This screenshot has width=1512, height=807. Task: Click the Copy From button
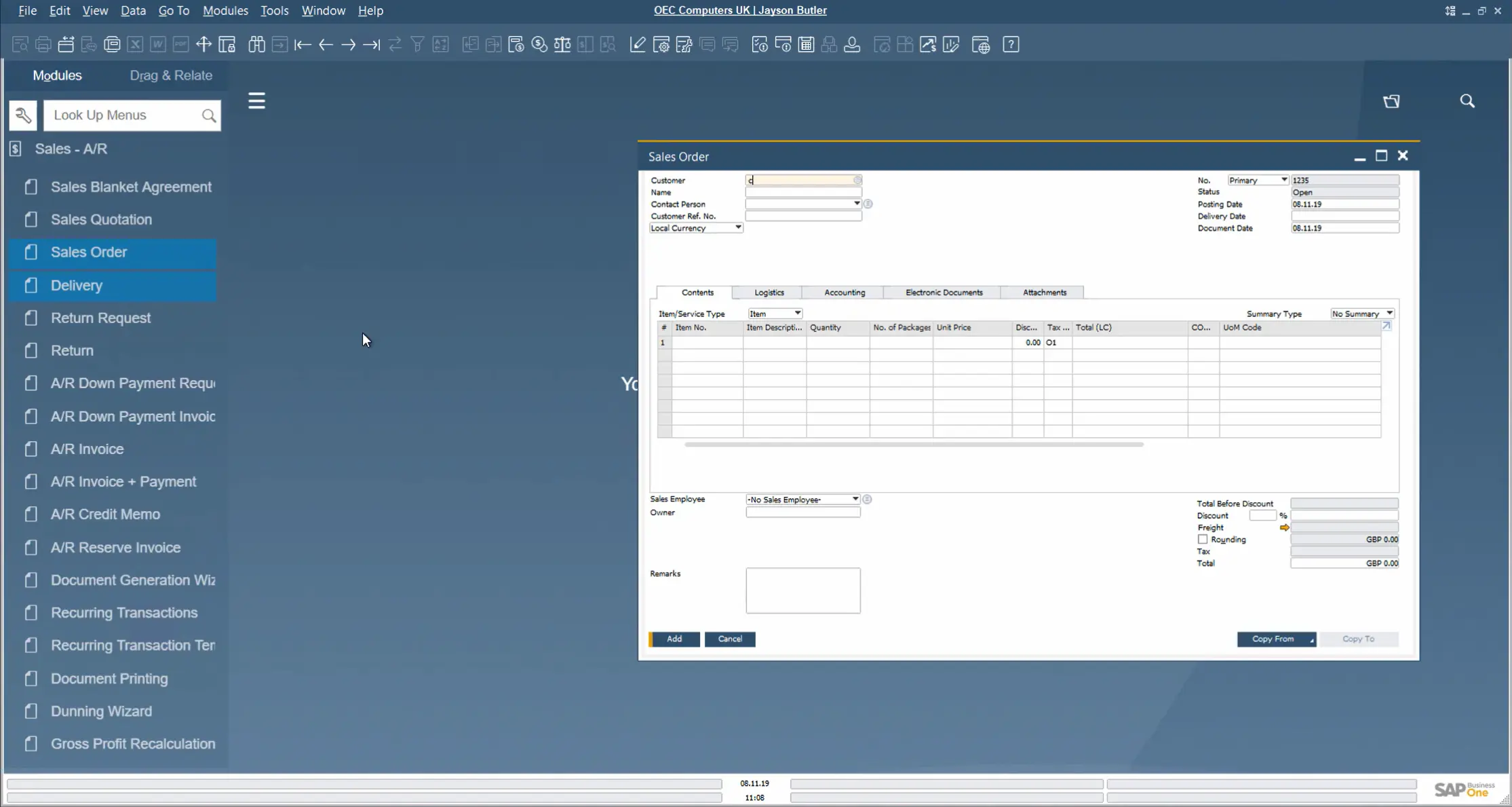(x=1273, y=639)
